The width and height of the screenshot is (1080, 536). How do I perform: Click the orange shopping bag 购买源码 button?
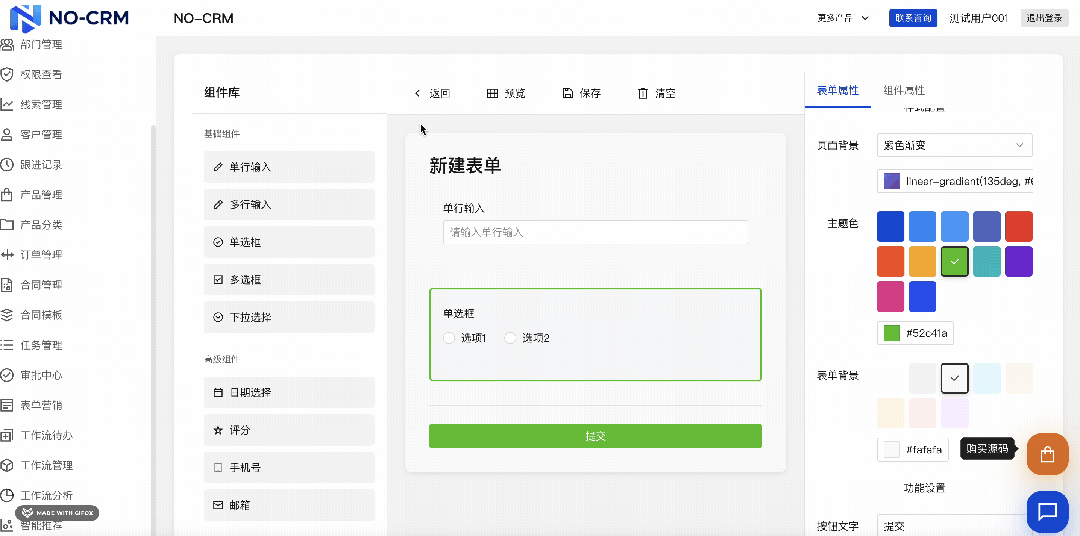tap(1048, 454)
